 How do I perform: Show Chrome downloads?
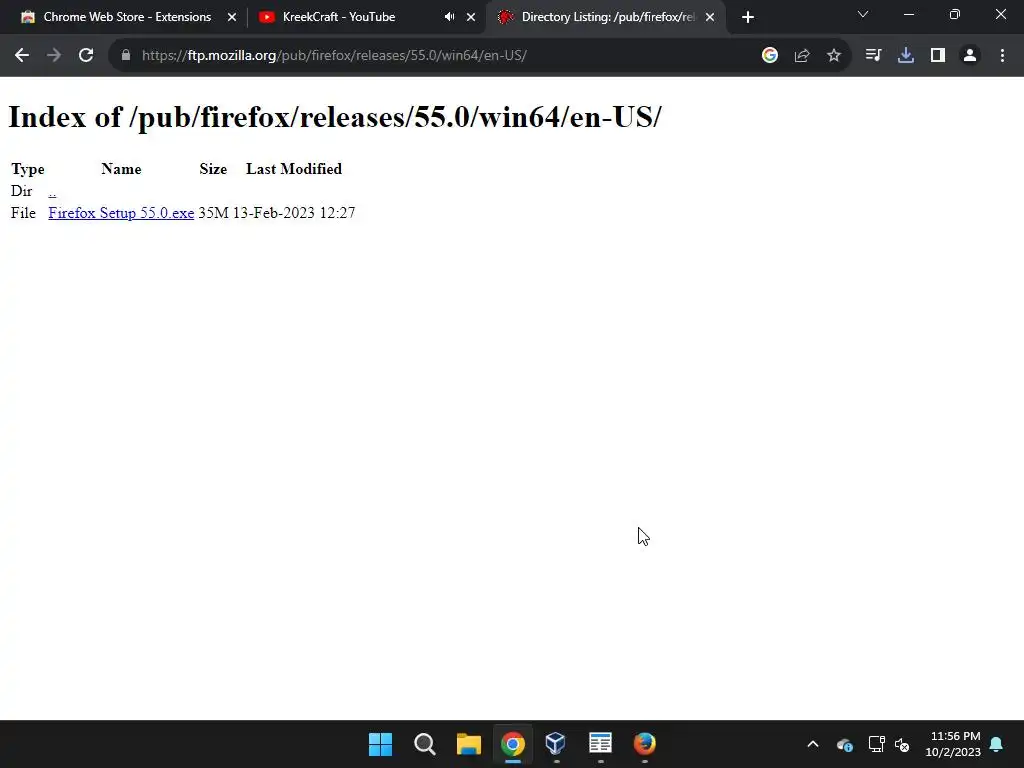point(906,56)
